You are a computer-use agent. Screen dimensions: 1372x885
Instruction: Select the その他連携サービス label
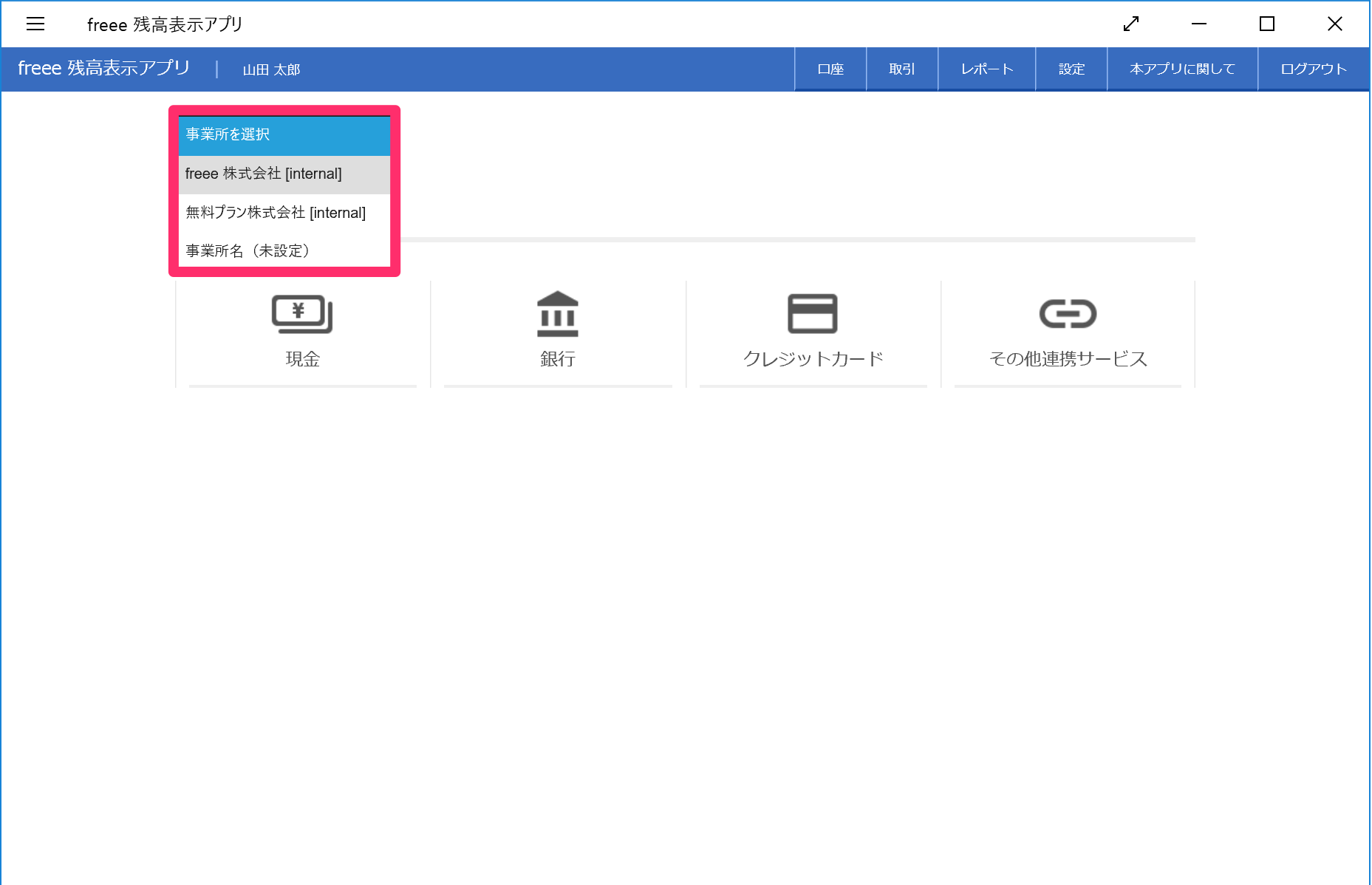click(x=1068, y=359)
